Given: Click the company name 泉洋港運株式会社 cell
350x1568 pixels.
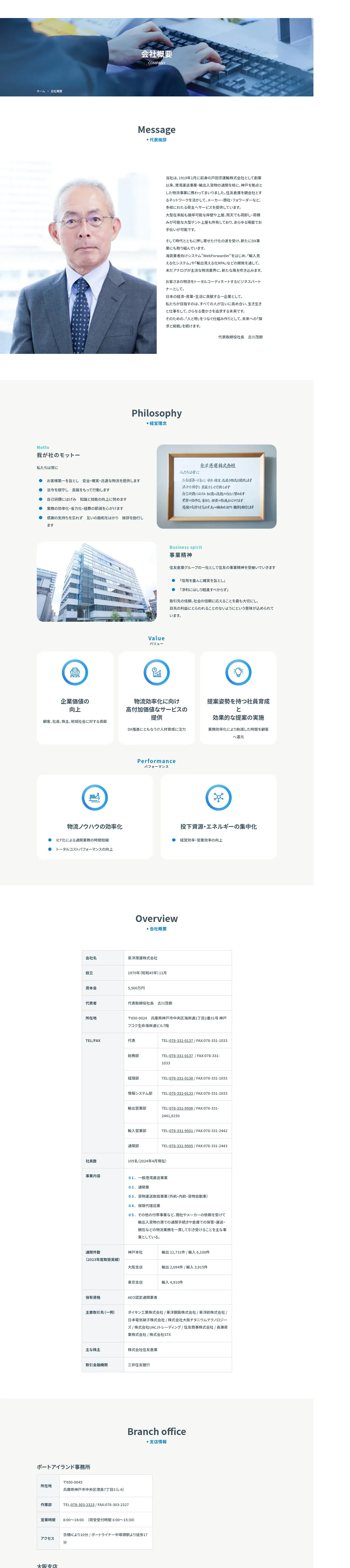Looking at the screenshot, I should pyautogui.click(x=178, y=958).
